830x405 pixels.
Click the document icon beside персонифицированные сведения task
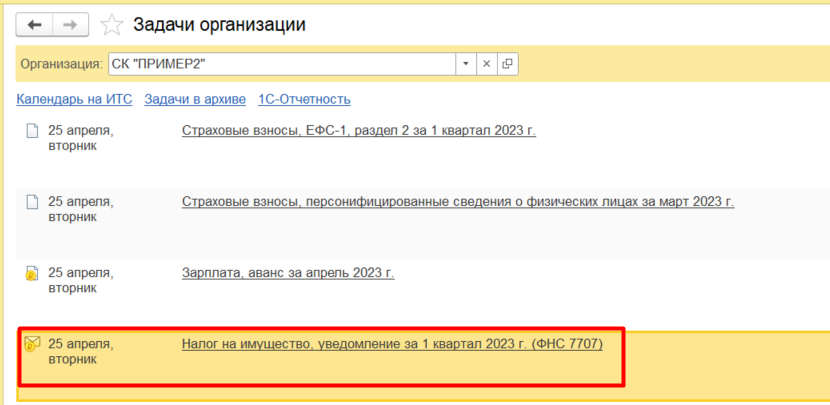(x=32, y=201)
